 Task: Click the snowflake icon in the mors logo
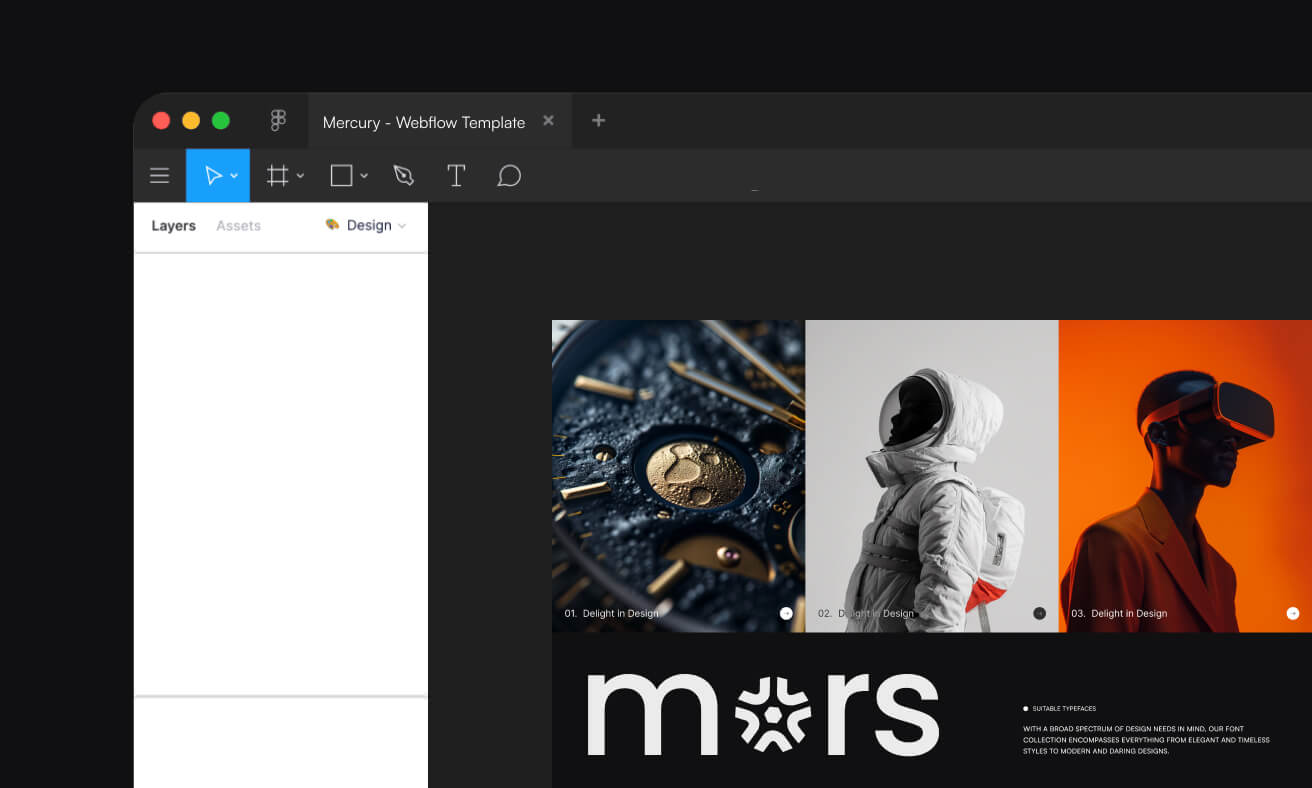pos(773,713)
